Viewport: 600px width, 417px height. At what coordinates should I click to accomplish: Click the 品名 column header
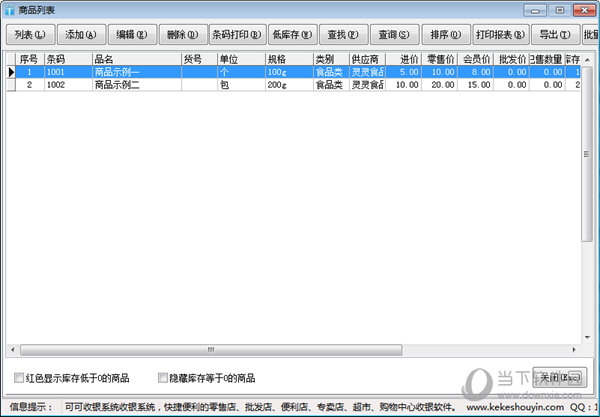(x=137, y=59)
